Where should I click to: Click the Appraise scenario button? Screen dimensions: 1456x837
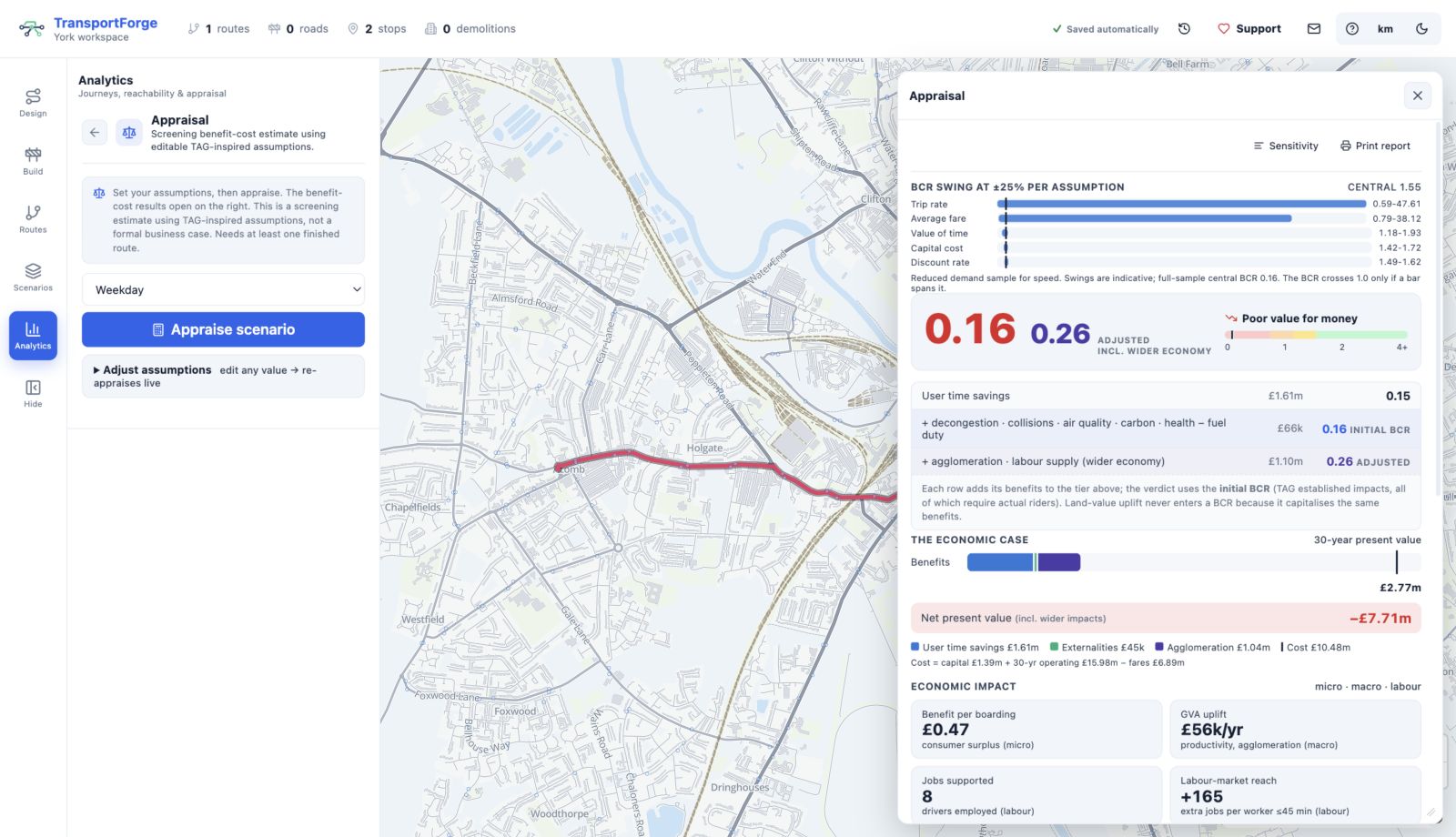click(223, 329)
